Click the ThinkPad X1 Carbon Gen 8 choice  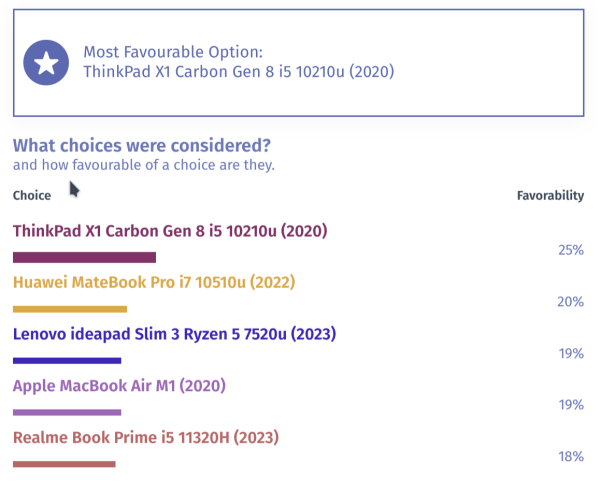pos(170,231)
